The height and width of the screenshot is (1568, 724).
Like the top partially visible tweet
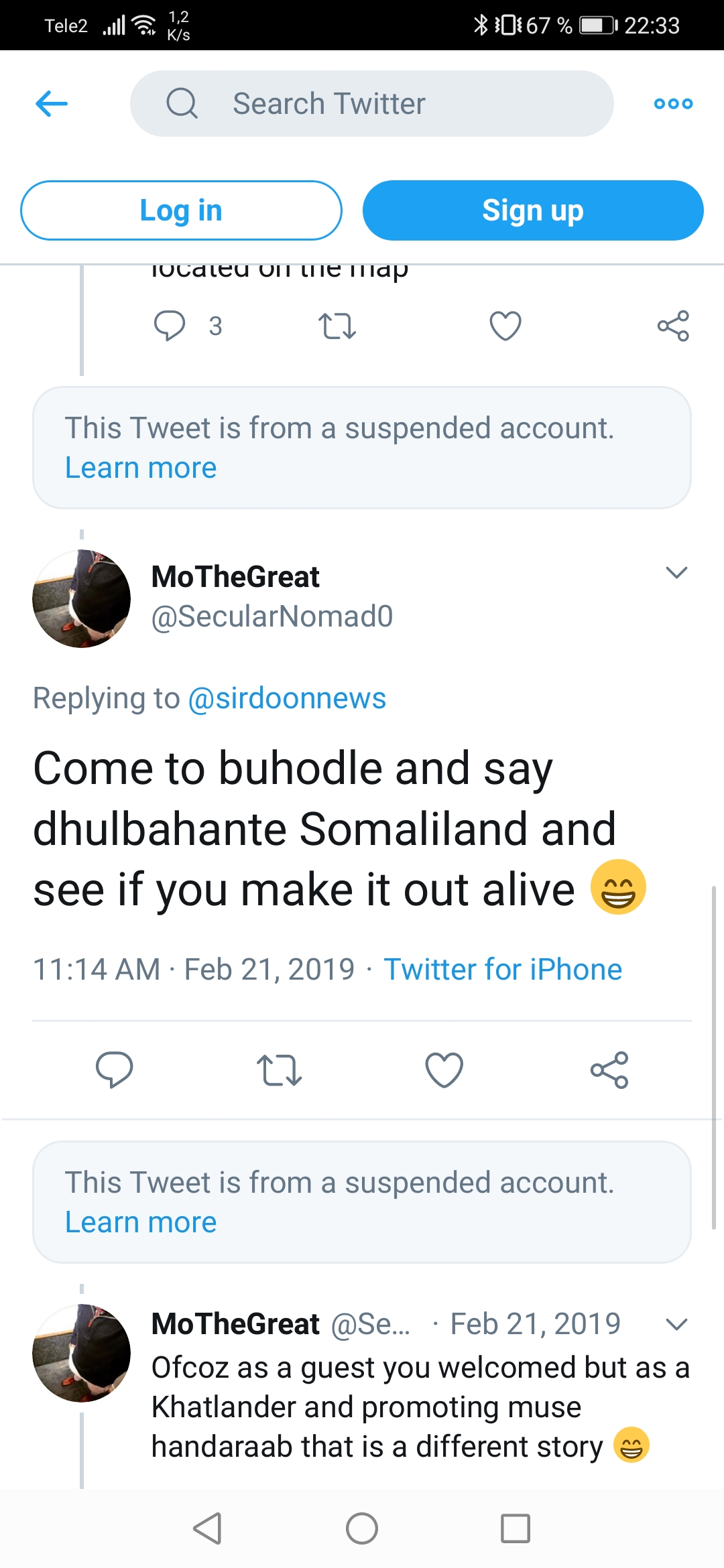click(x=505, y=326)
